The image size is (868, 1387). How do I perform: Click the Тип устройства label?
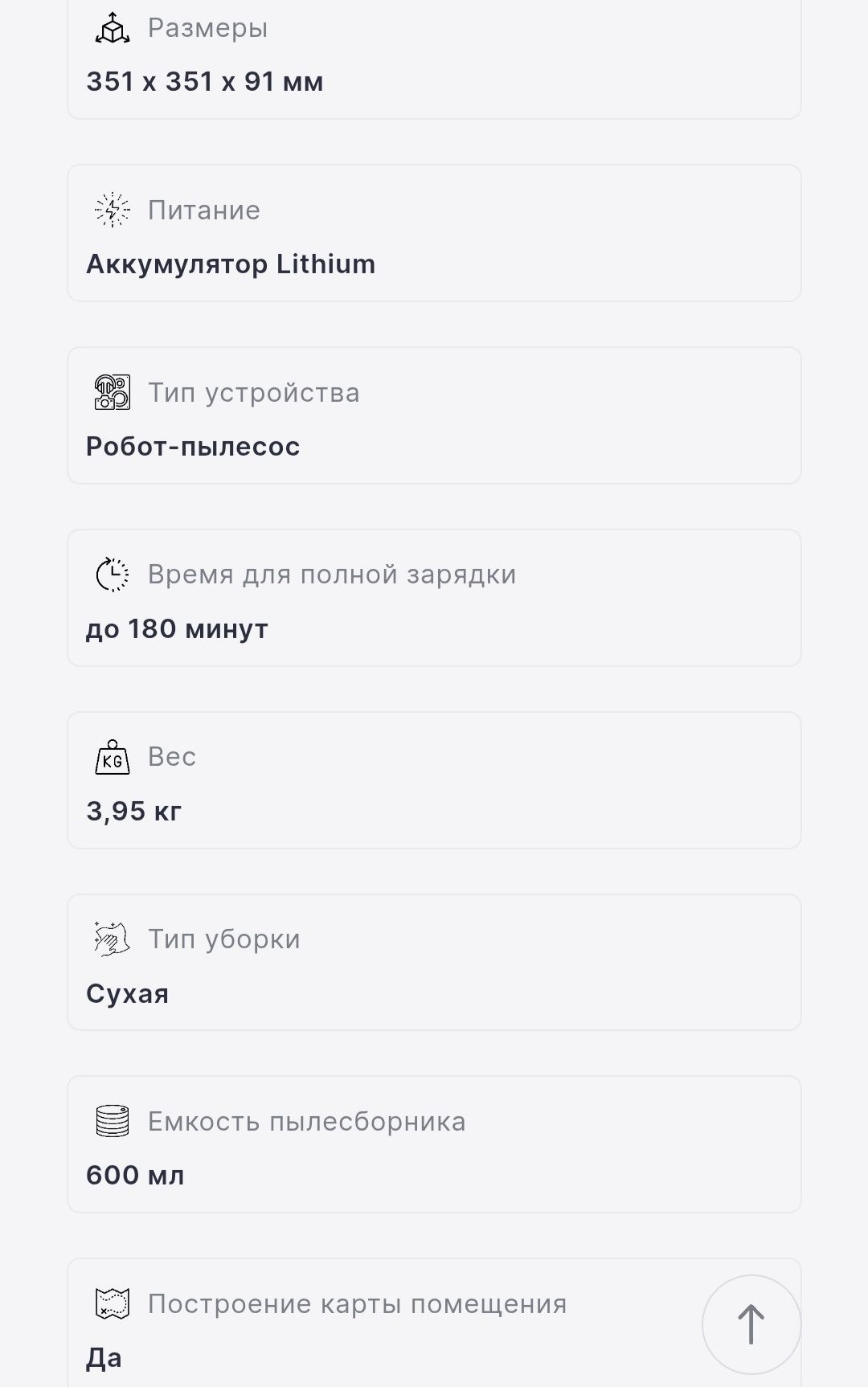[254, 393]
